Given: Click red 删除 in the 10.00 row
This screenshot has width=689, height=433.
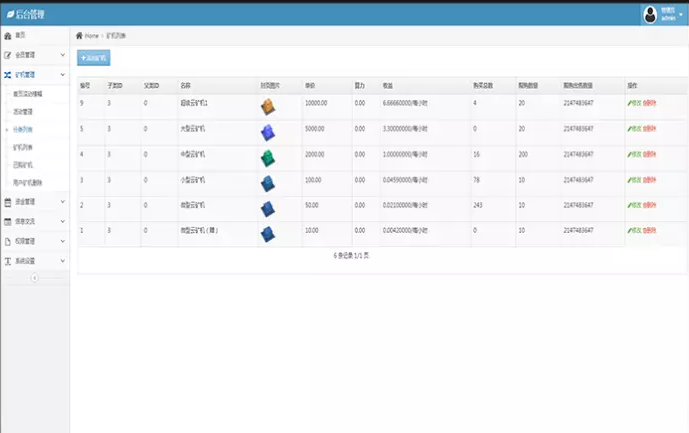Looking at the screenshot, I should [x=649, y=230].
